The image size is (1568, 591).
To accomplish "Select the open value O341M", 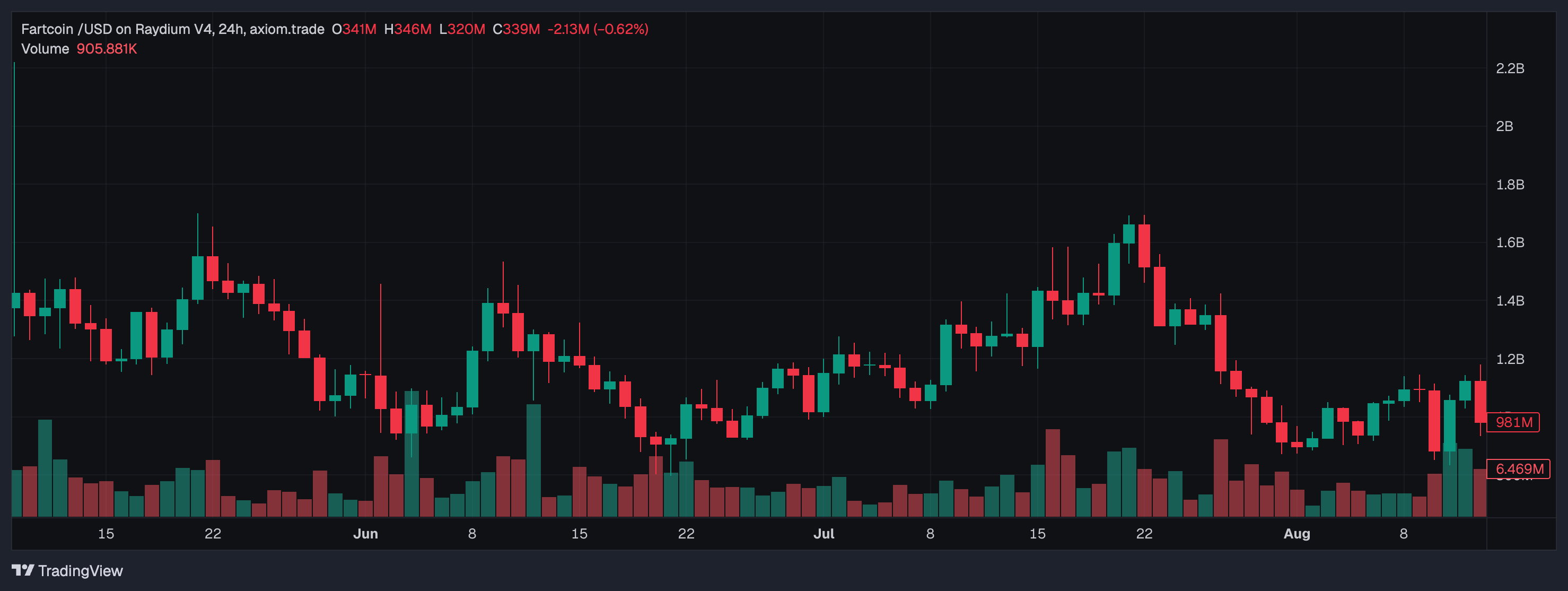I will point(354,29).
